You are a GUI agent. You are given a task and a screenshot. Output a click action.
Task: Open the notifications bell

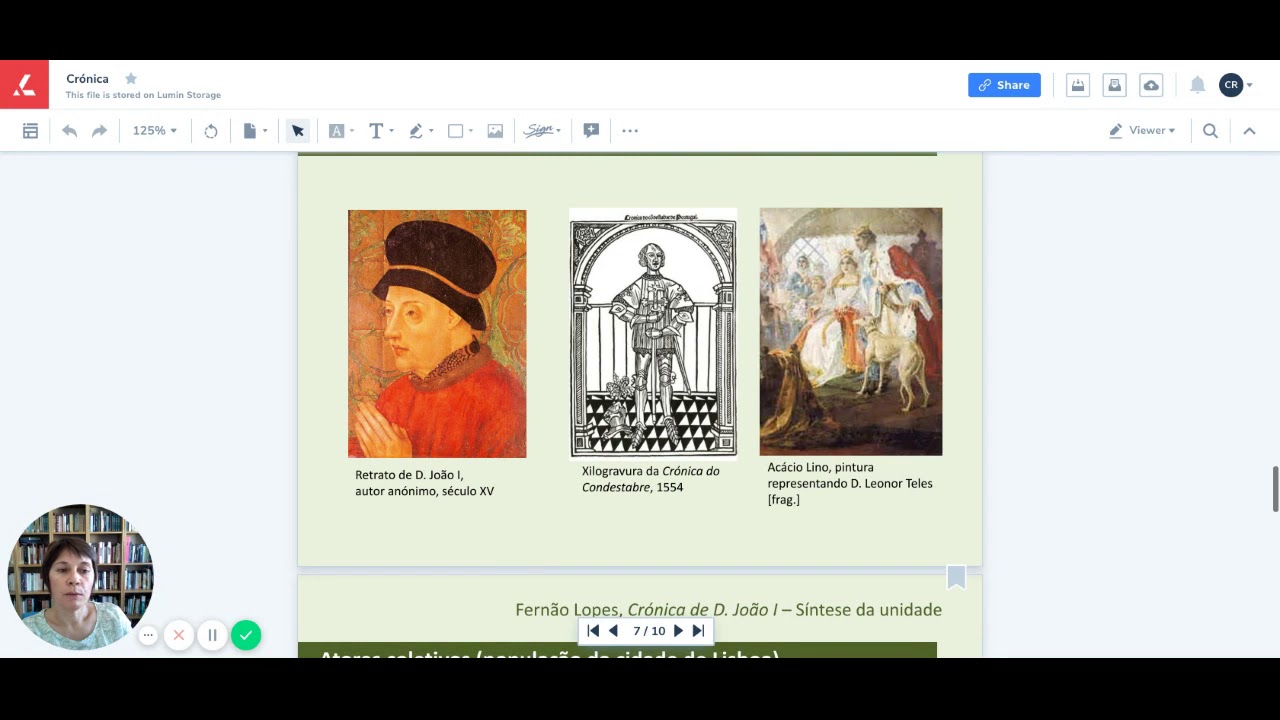pyautogui.click(x=1197, y=85)
